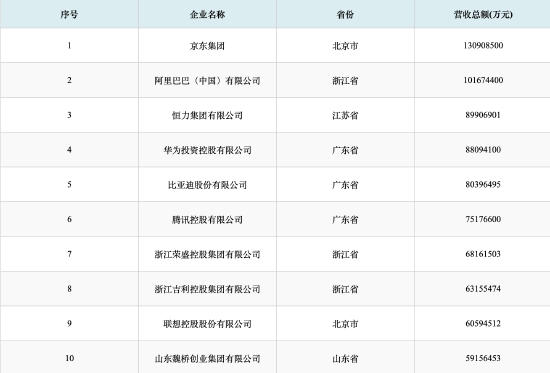Select 华为投资控股有限公司 cell

(207, 150)
